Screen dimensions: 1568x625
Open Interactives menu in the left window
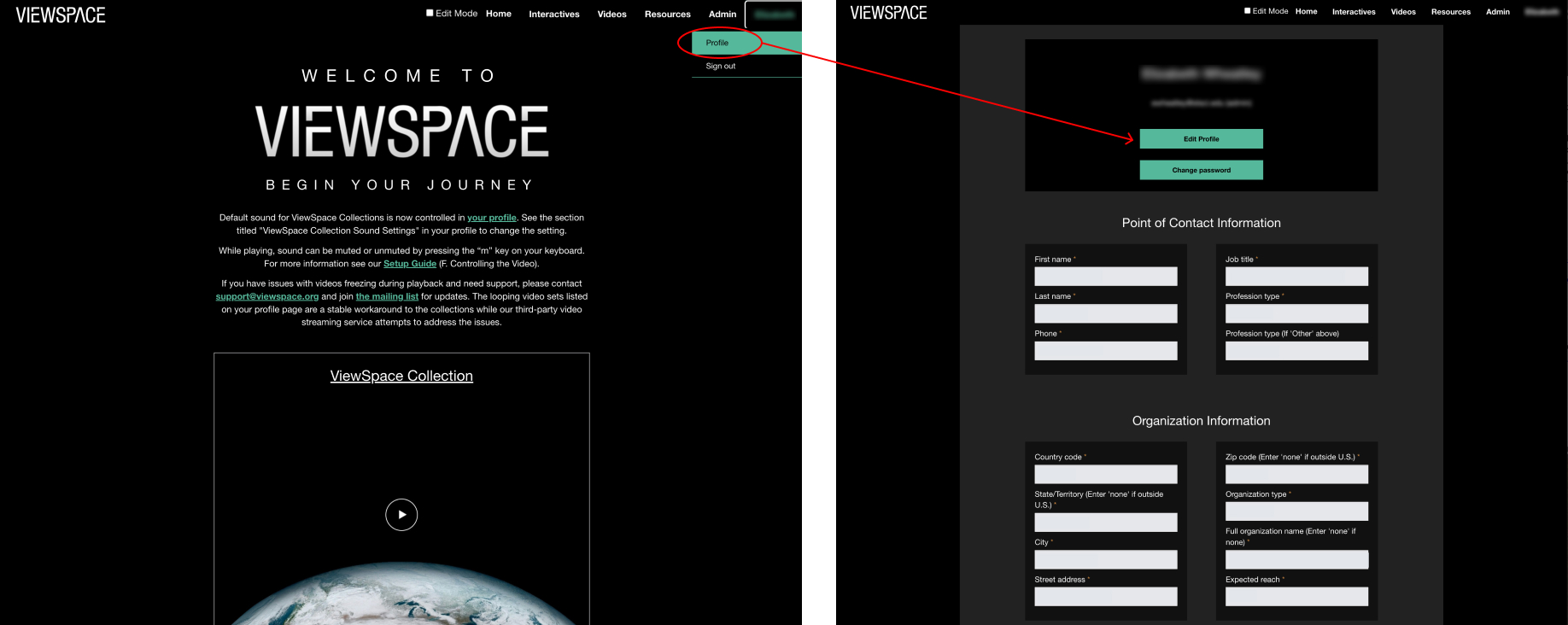click(x=554, y=14)
